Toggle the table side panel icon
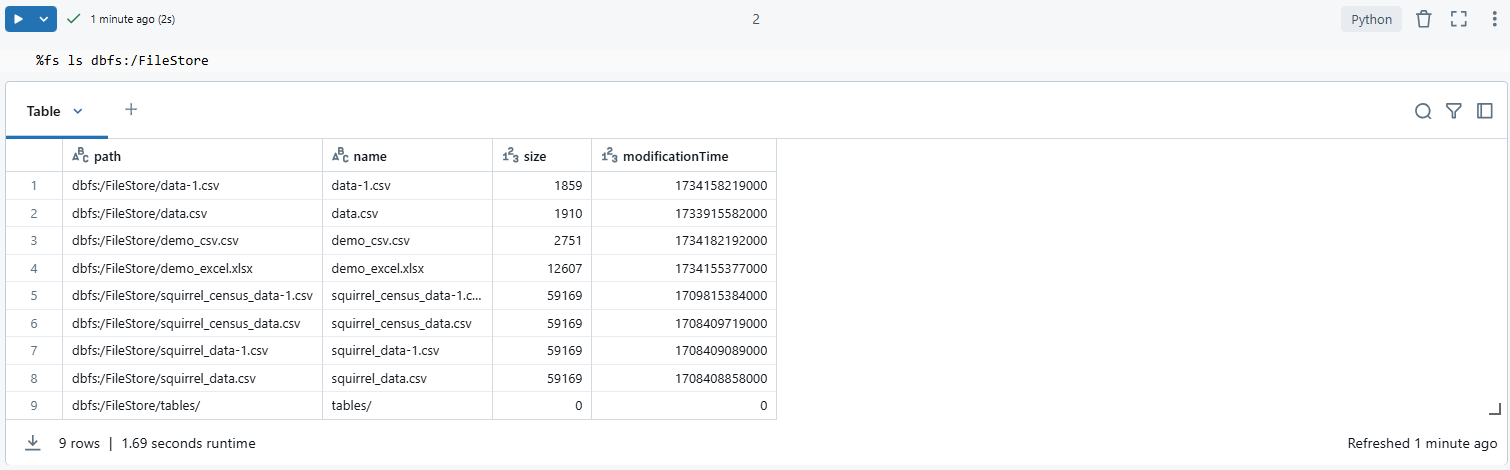 (x=1485, y=111)
